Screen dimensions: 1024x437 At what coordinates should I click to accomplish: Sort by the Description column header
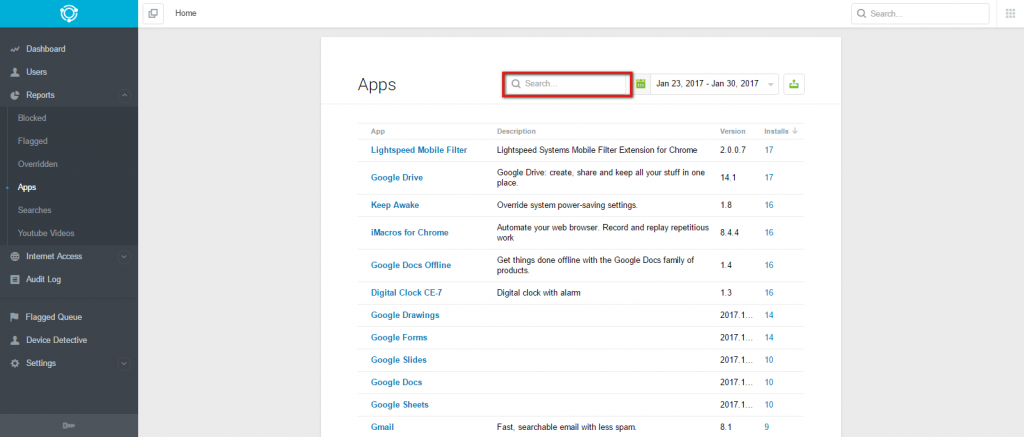click(516, 131)
